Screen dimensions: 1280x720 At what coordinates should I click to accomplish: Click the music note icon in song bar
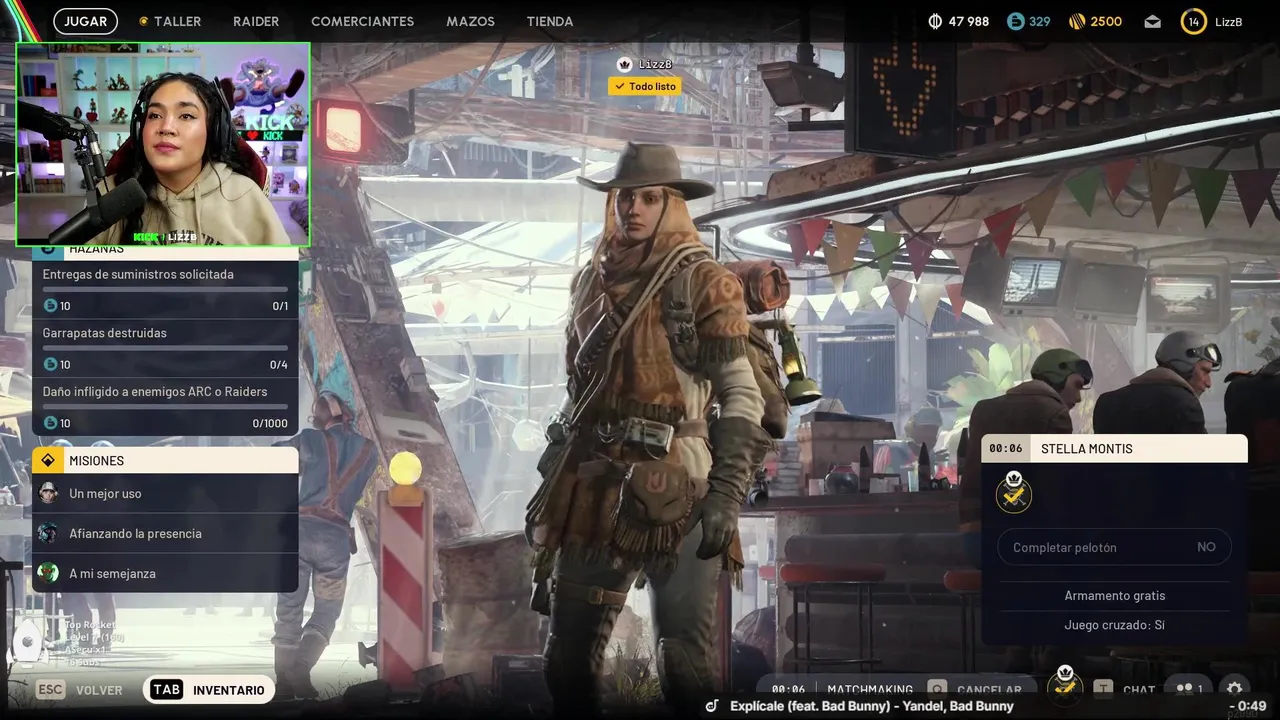click(712, 706)
